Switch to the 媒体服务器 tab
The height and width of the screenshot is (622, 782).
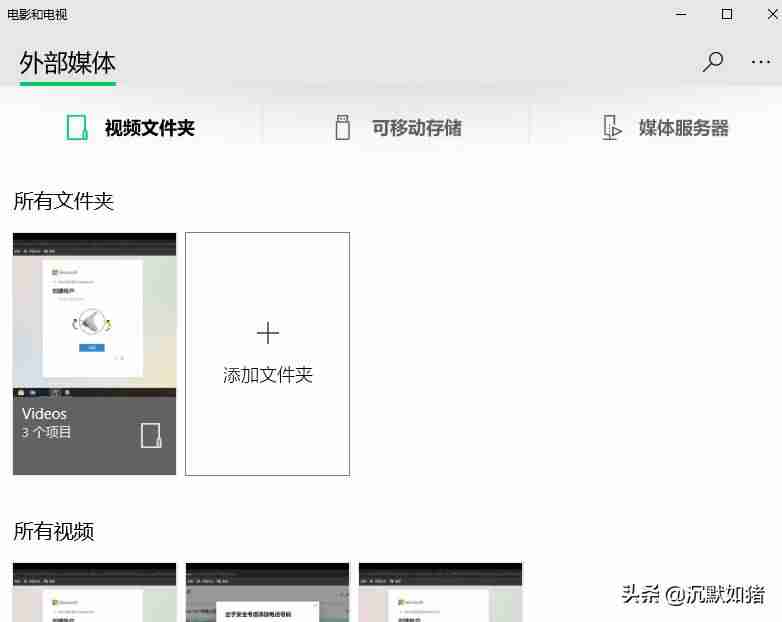point(665,128)
